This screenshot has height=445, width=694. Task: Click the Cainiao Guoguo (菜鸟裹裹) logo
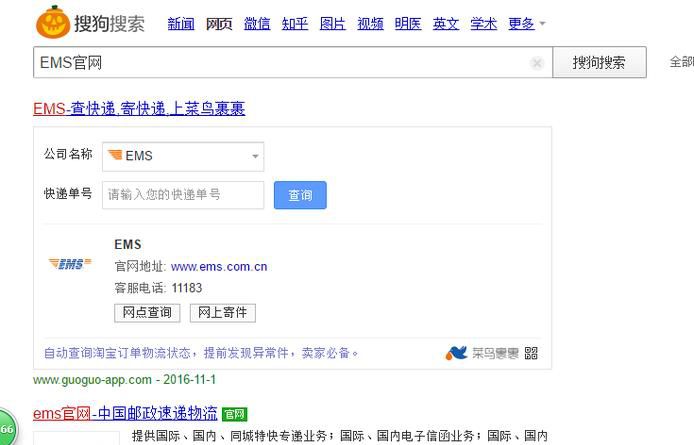482,353
